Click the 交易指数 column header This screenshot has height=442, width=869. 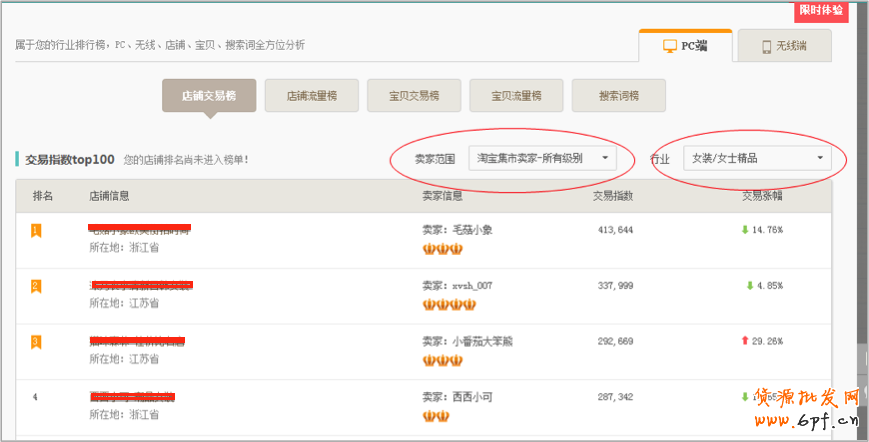[612, 195]
